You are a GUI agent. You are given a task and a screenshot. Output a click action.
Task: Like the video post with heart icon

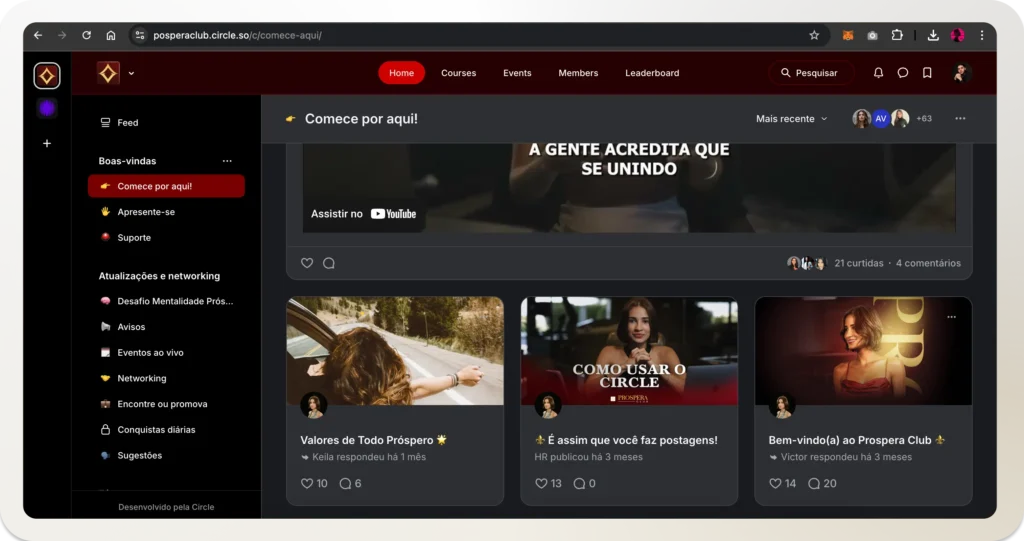point(307,263)
